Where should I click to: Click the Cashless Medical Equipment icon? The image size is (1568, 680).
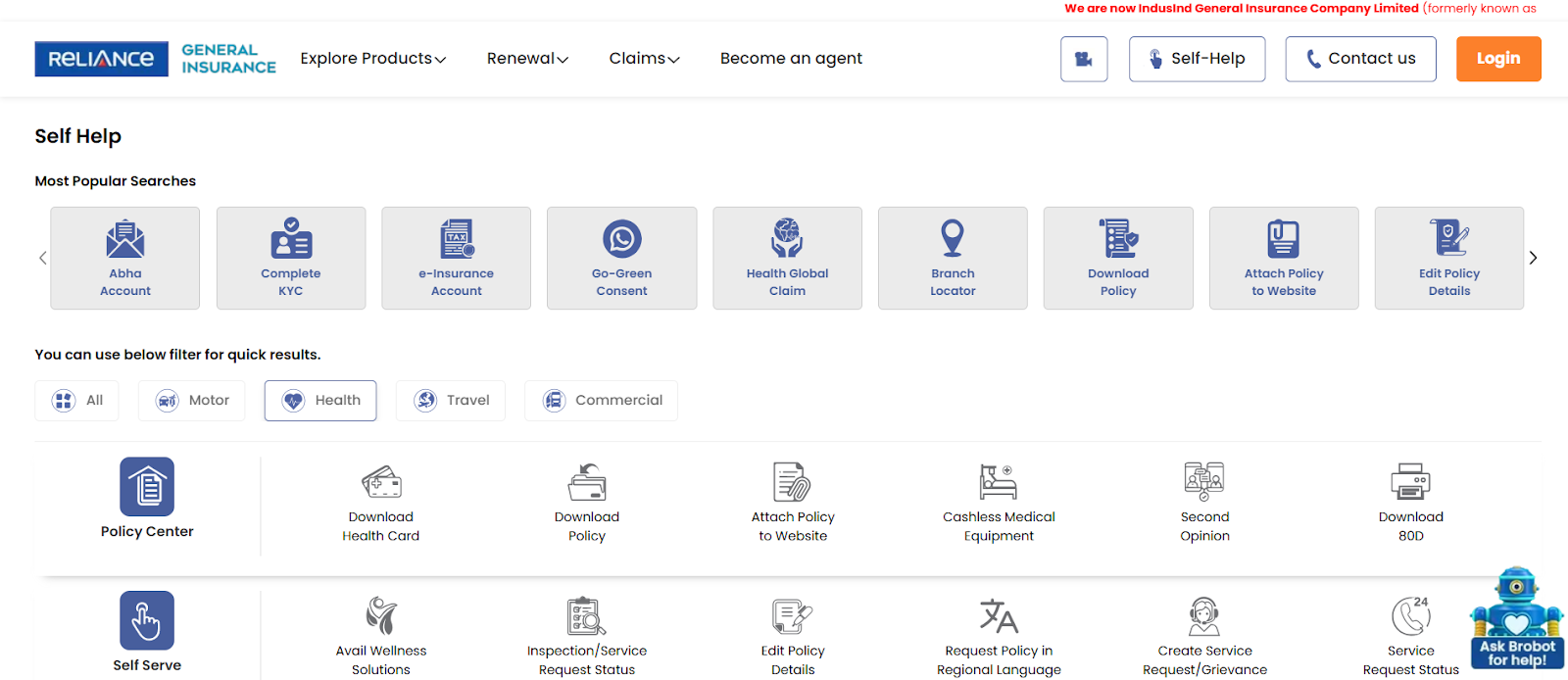click(999, 482)
